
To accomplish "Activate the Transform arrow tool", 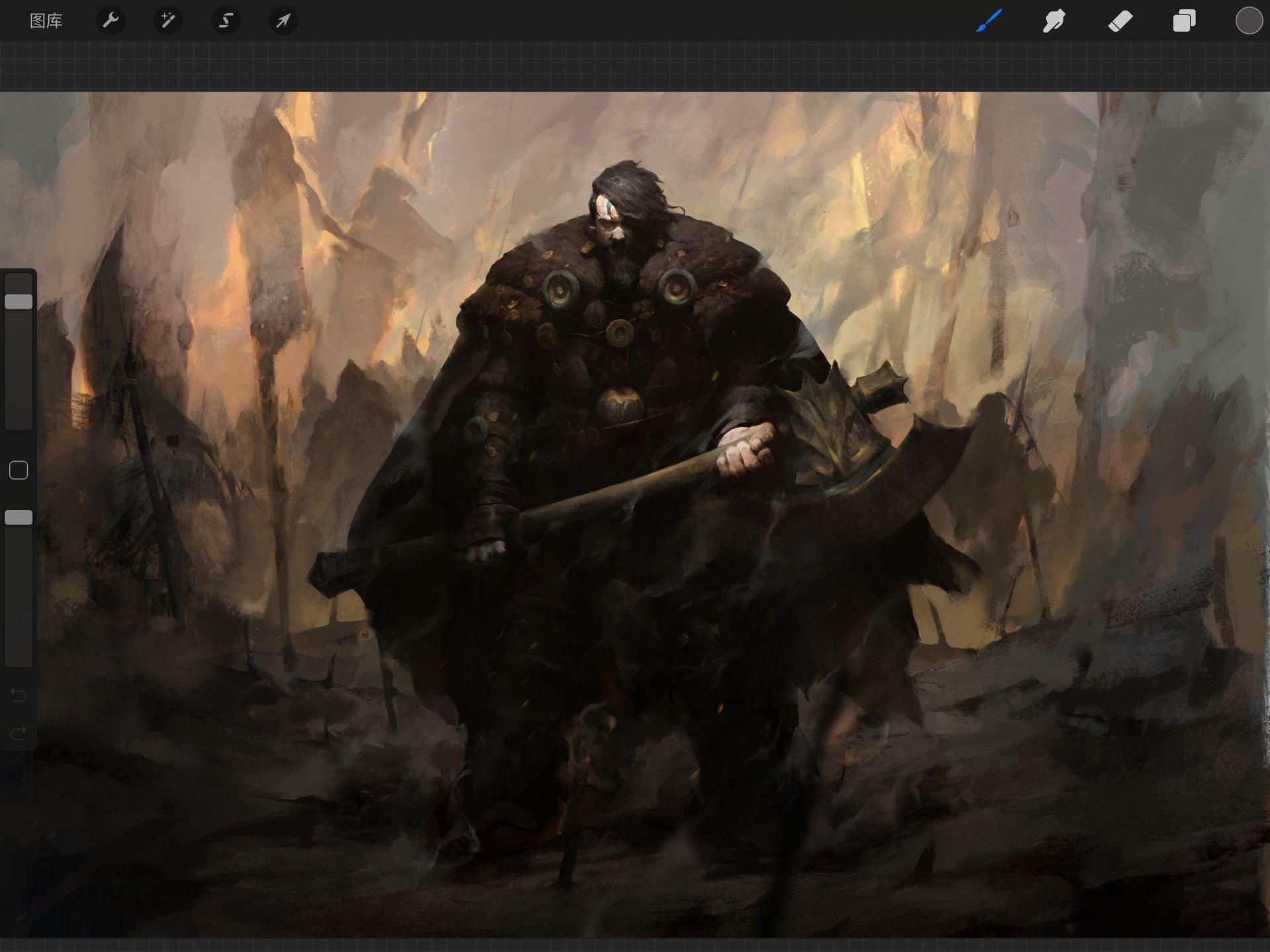I will tap(283, 21).
